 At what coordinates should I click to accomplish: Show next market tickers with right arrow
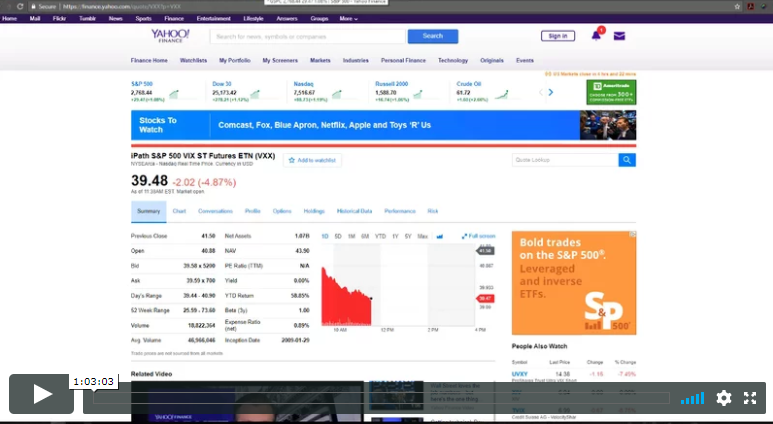pos(550,92)
